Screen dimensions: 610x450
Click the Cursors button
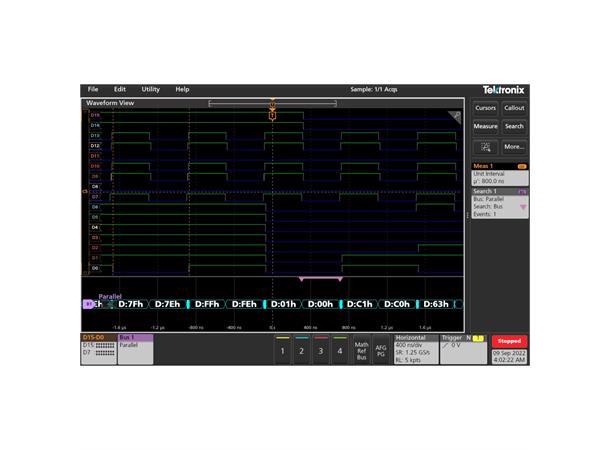tap(486, 108)
